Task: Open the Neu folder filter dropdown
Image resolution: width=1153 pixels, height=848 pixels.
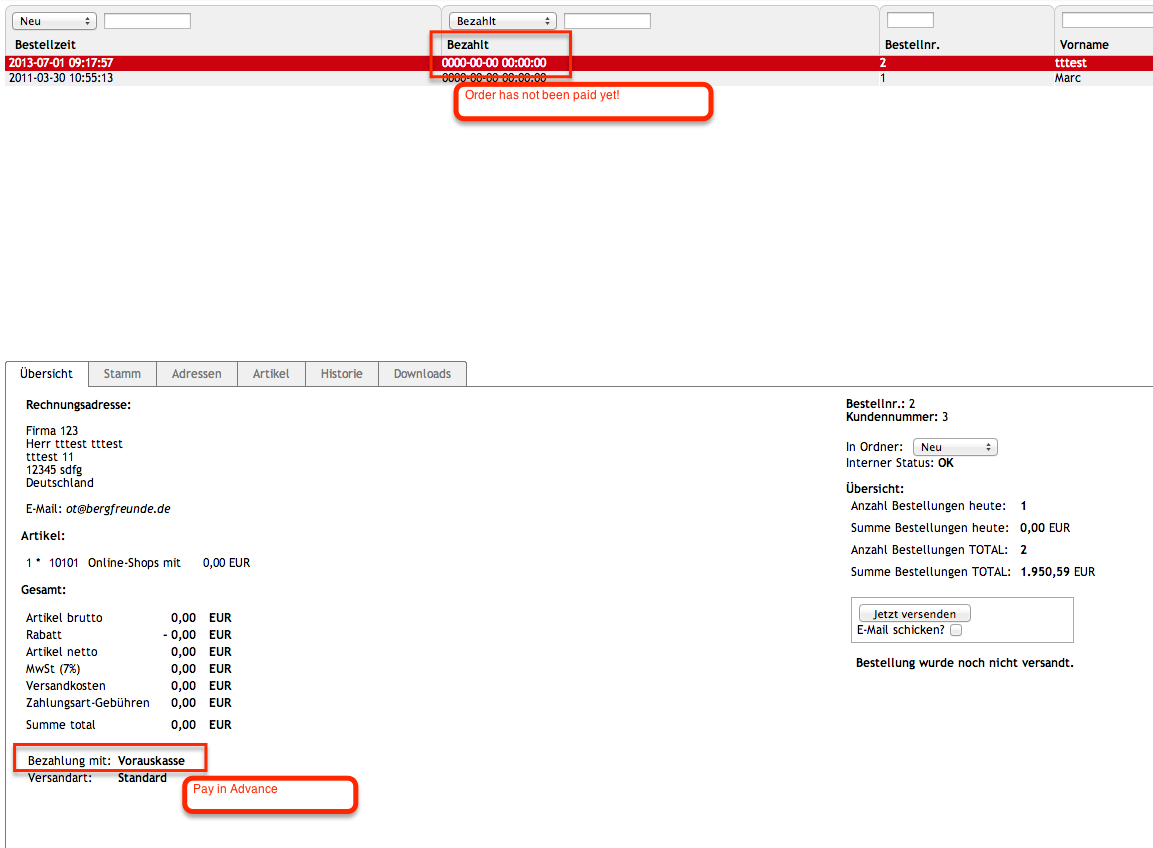Action: (54, 21)
